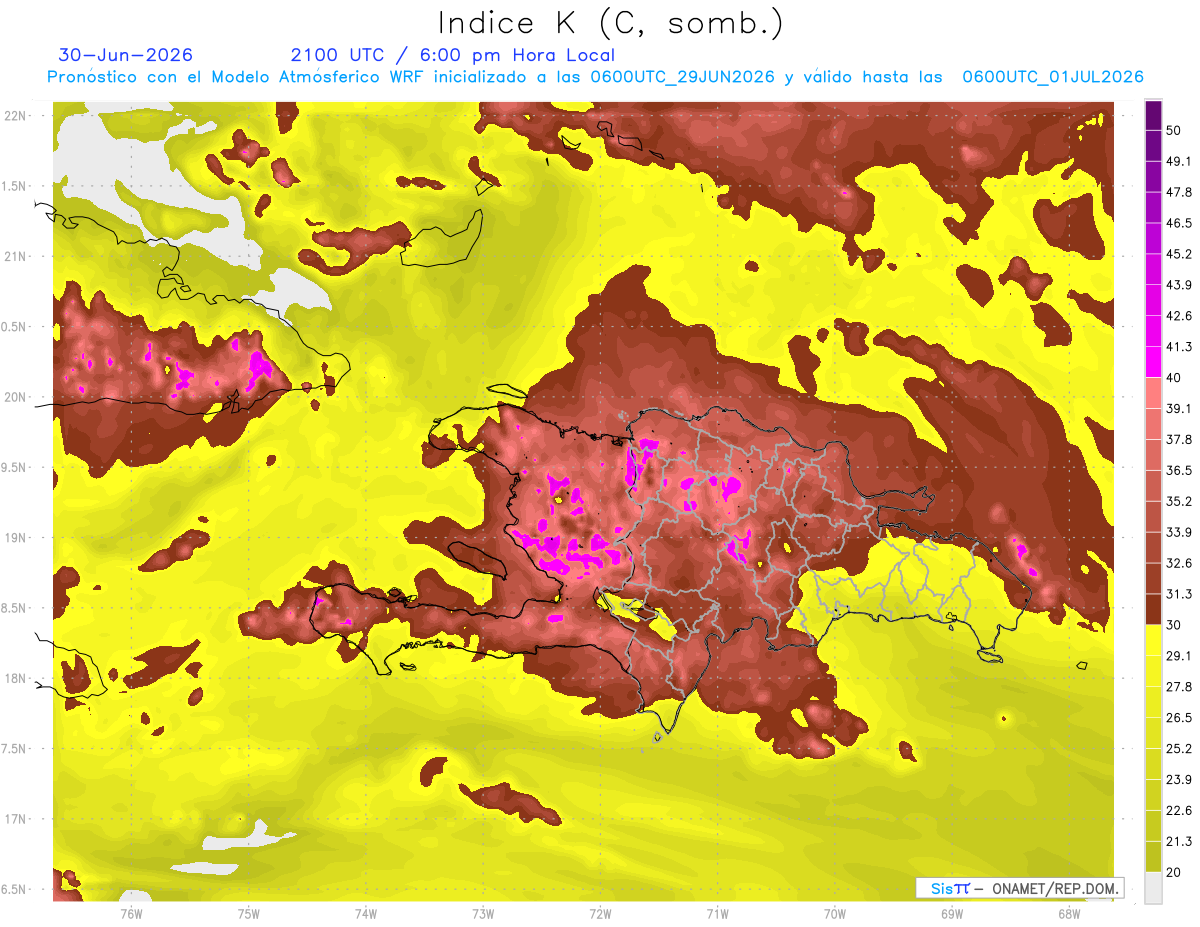Select the '71W' longitude label

(x=717, y=913)
